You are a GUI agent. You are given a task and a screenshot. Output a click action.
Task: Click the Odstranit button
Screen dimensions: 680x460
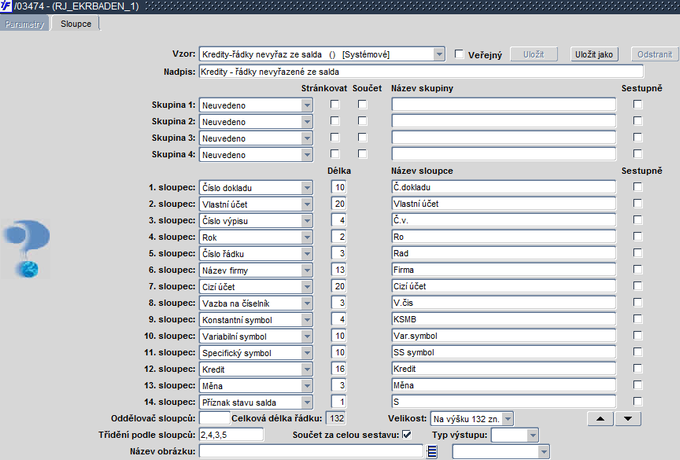click(654, 54)
